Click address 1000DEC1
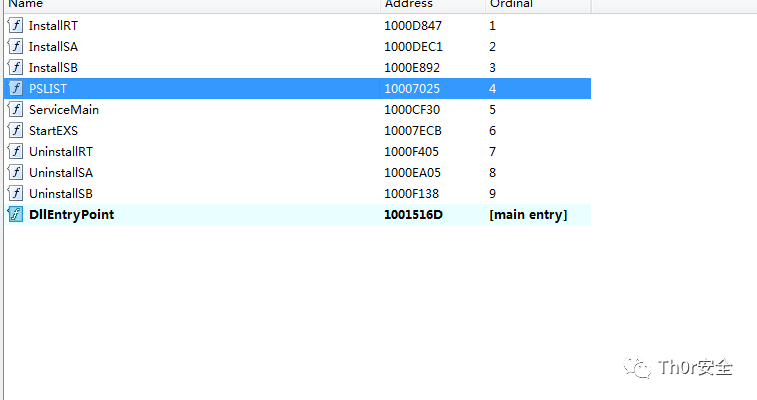Image resolution: width=757 pixels, height=400 pixels. tap(413, 47)
